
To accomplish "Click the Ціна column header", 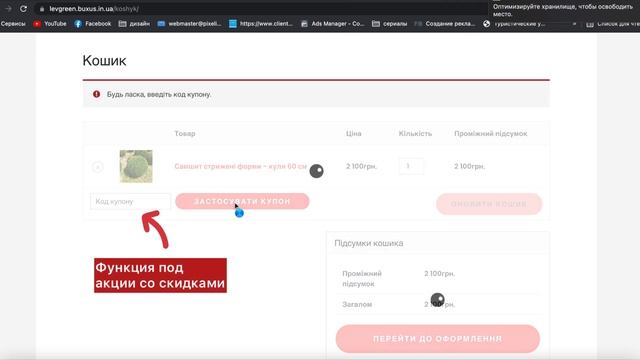I will 353,133.
